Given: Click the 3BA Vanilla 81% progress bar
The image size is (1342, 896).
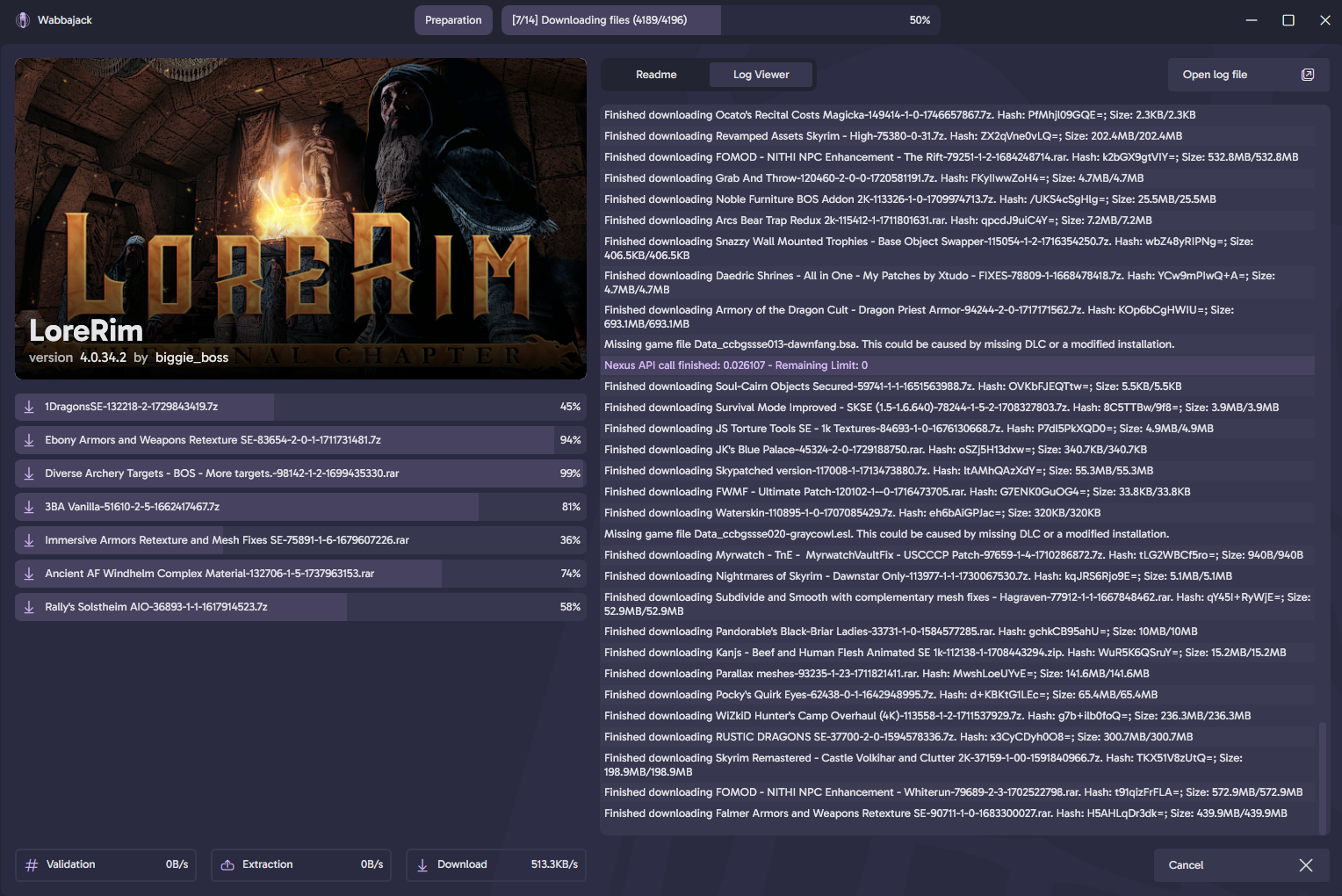Looking at the screenshot, I should tap(300, 507).
